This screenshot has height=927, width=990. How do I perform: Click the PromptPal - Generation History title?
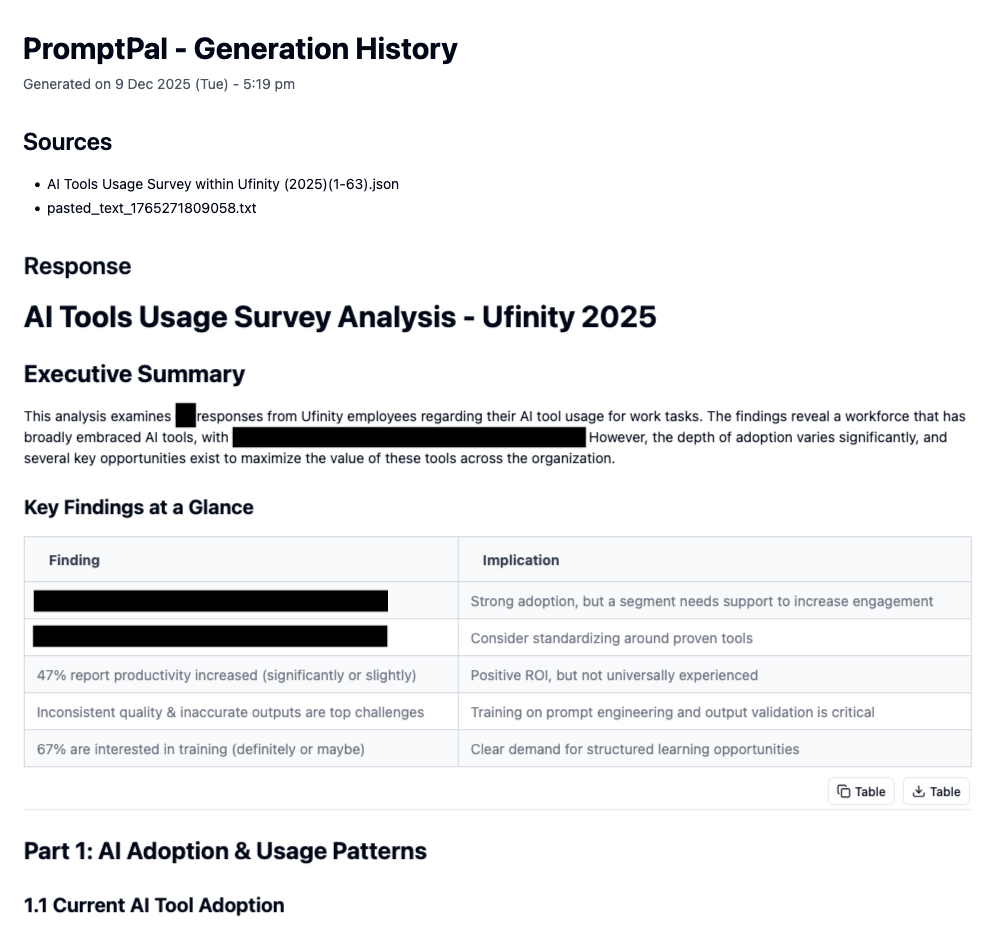pos(240,48)
